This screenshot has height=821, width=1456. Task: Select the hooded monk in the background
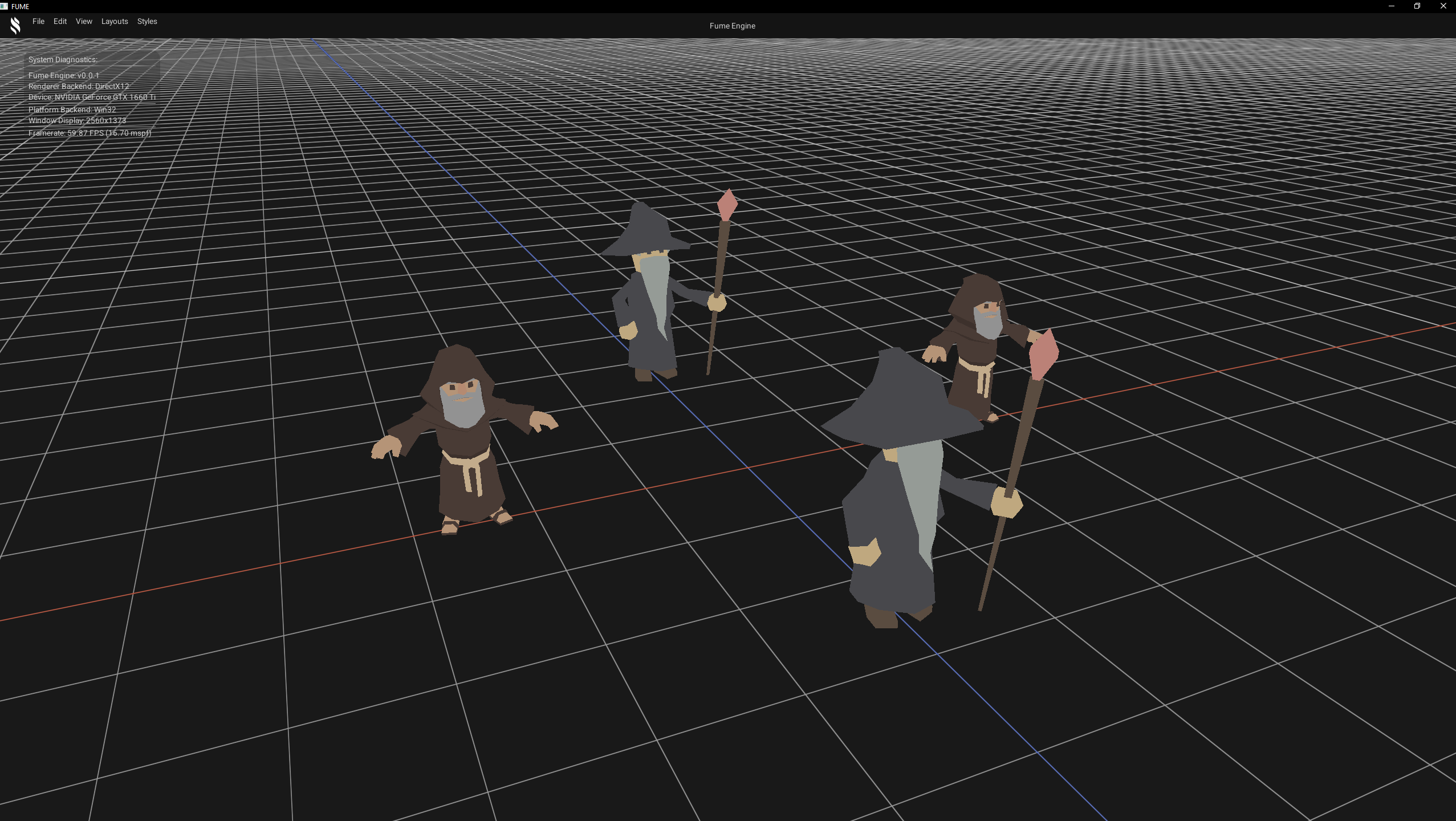point(978,348)
